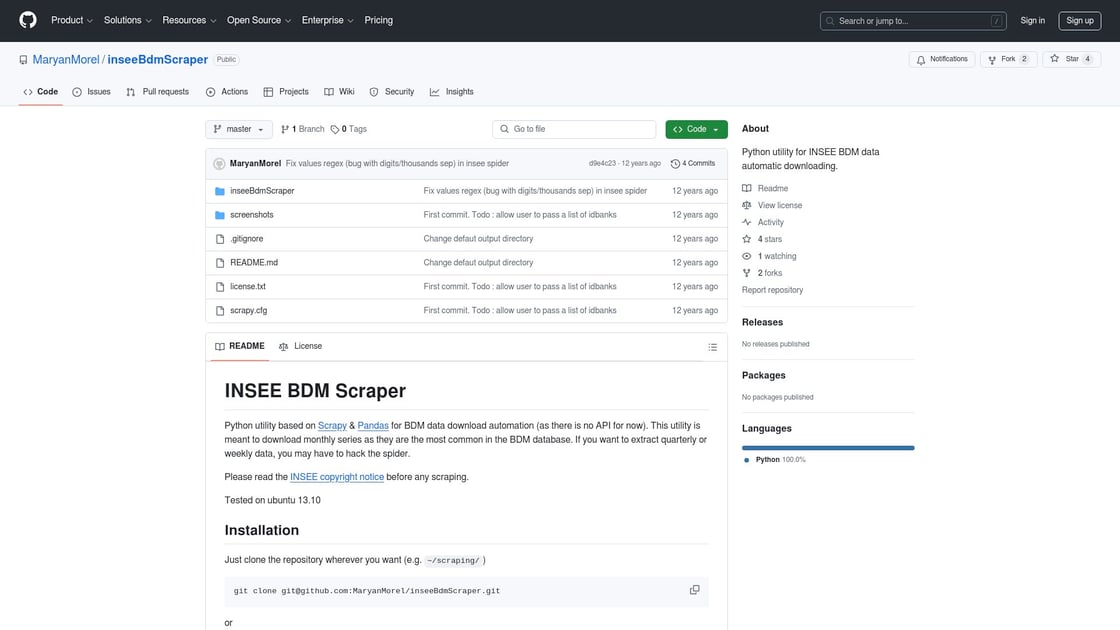This screenshot has width=1120, height=630.
Task: Switch to the Actions tab
Action: (x=226, y=91)
